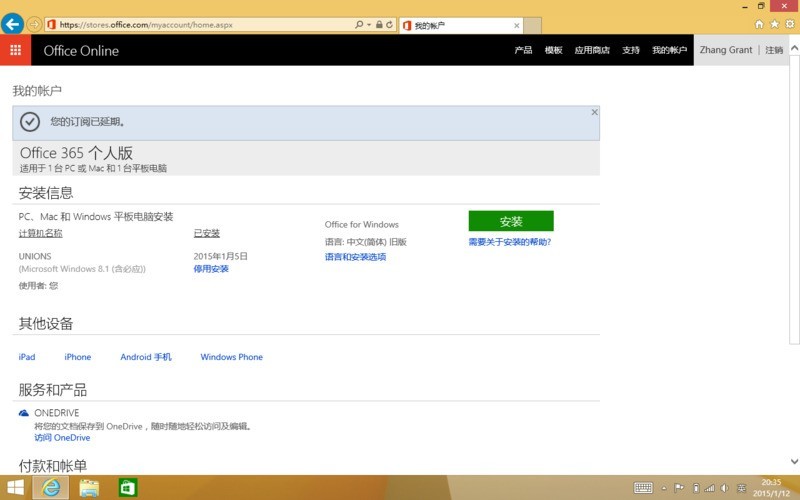The width and height of the screenshot is (800, 500).
Task: Dismiss the subscription renewed notification banner
Action: pos(594,112)
